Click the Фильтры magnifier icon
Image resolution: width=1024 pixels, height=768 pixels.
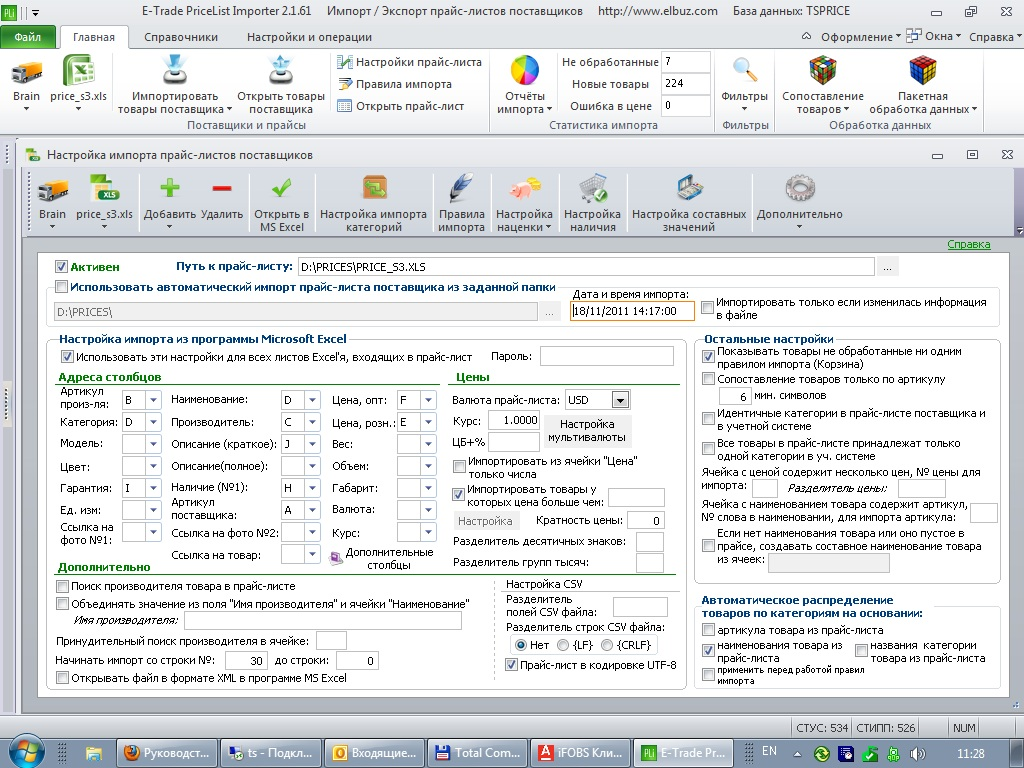coord(744,71)
